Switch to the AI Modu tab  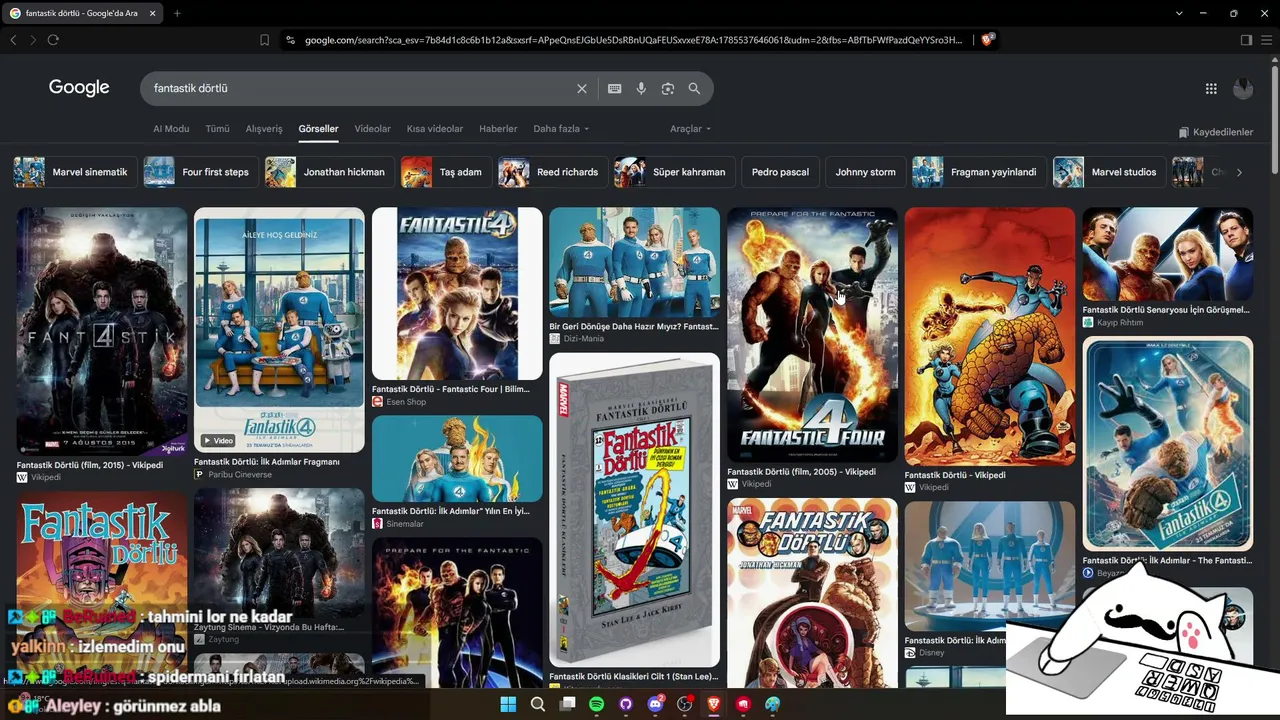tap(171, 129)
